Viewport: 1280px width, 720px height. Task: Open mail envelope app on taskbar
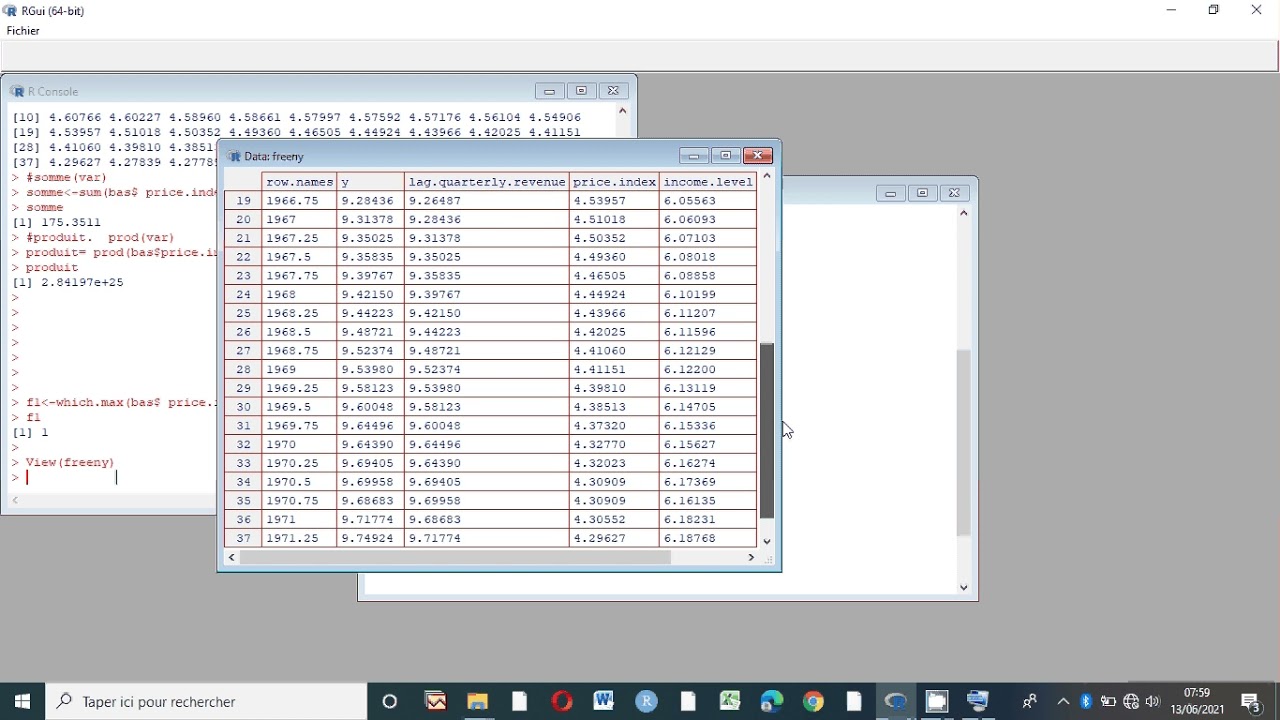click(436, 702)
